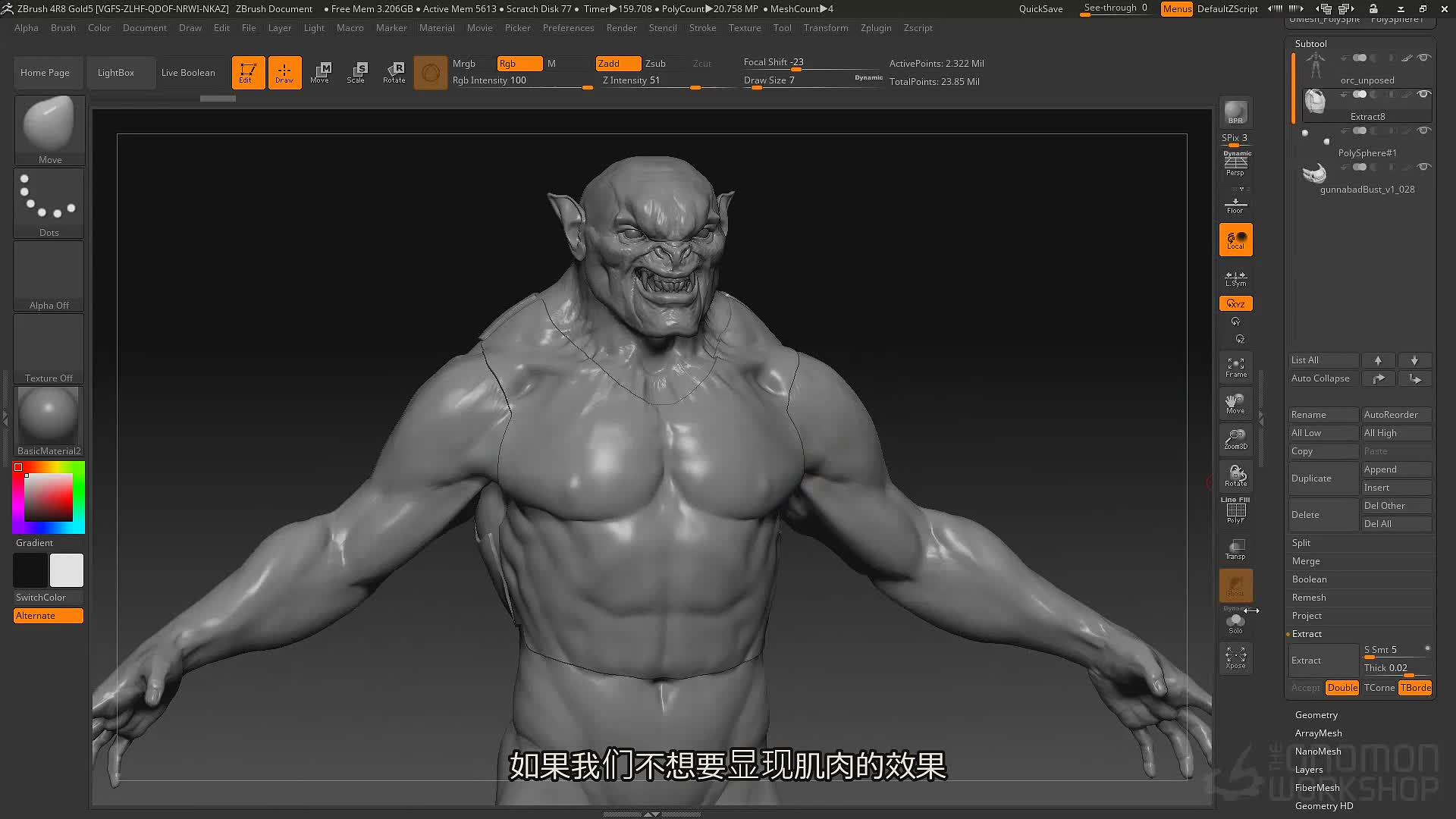Toggle the Floor grid icon
This screenshot has height=819, width=1456.
[x=1235, y=205]
